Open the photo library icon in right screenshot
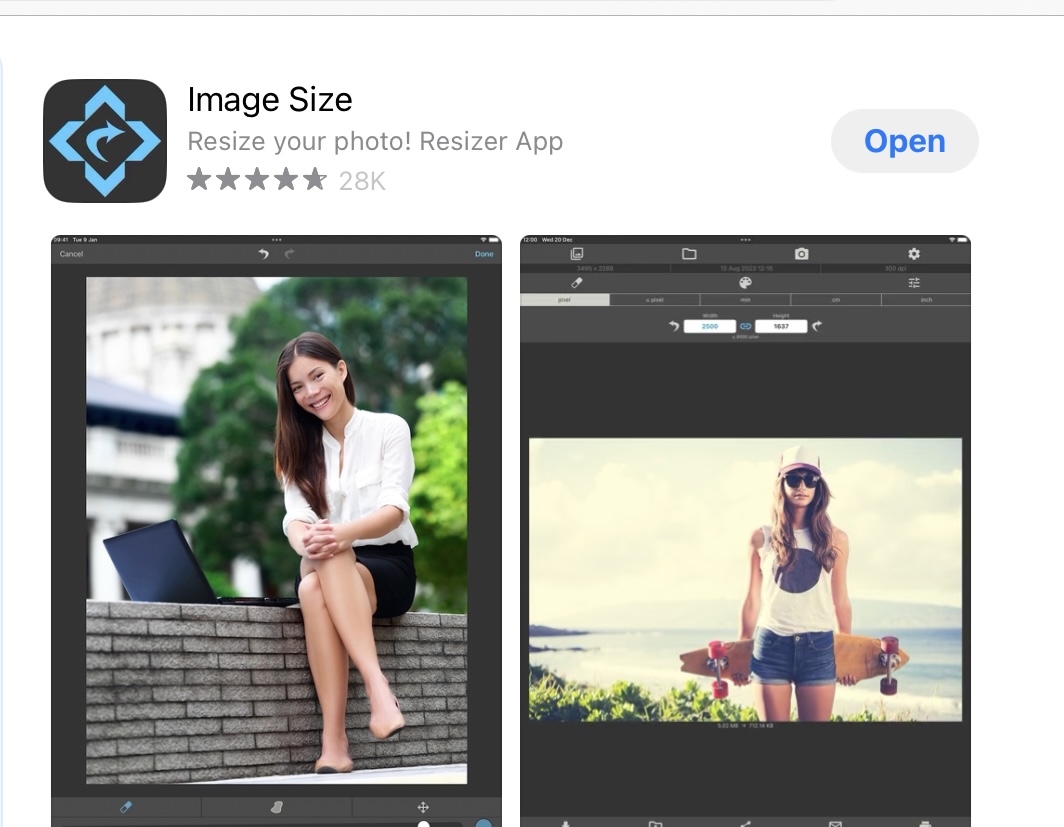 click(577, 254)
